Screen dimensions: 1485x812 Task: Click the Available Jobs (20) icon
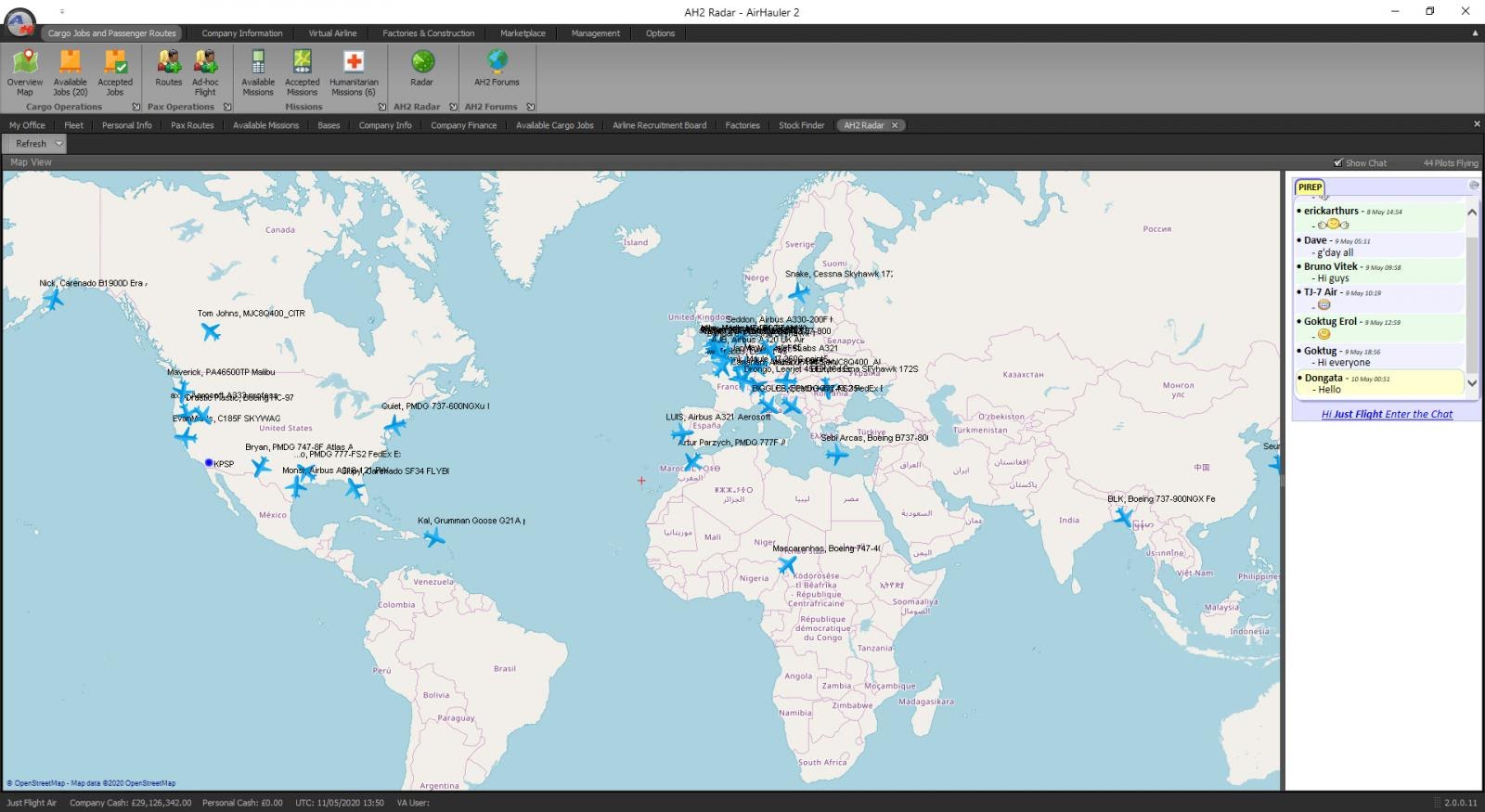coord(70,71)
